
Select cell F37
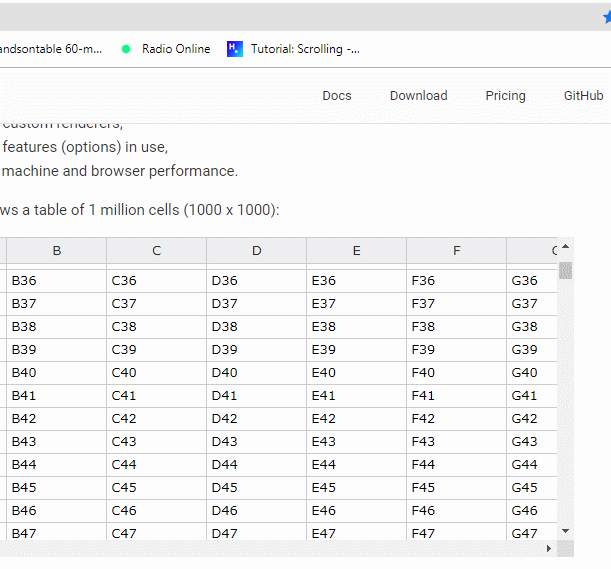pyautogui.click(x=457, y=304)
